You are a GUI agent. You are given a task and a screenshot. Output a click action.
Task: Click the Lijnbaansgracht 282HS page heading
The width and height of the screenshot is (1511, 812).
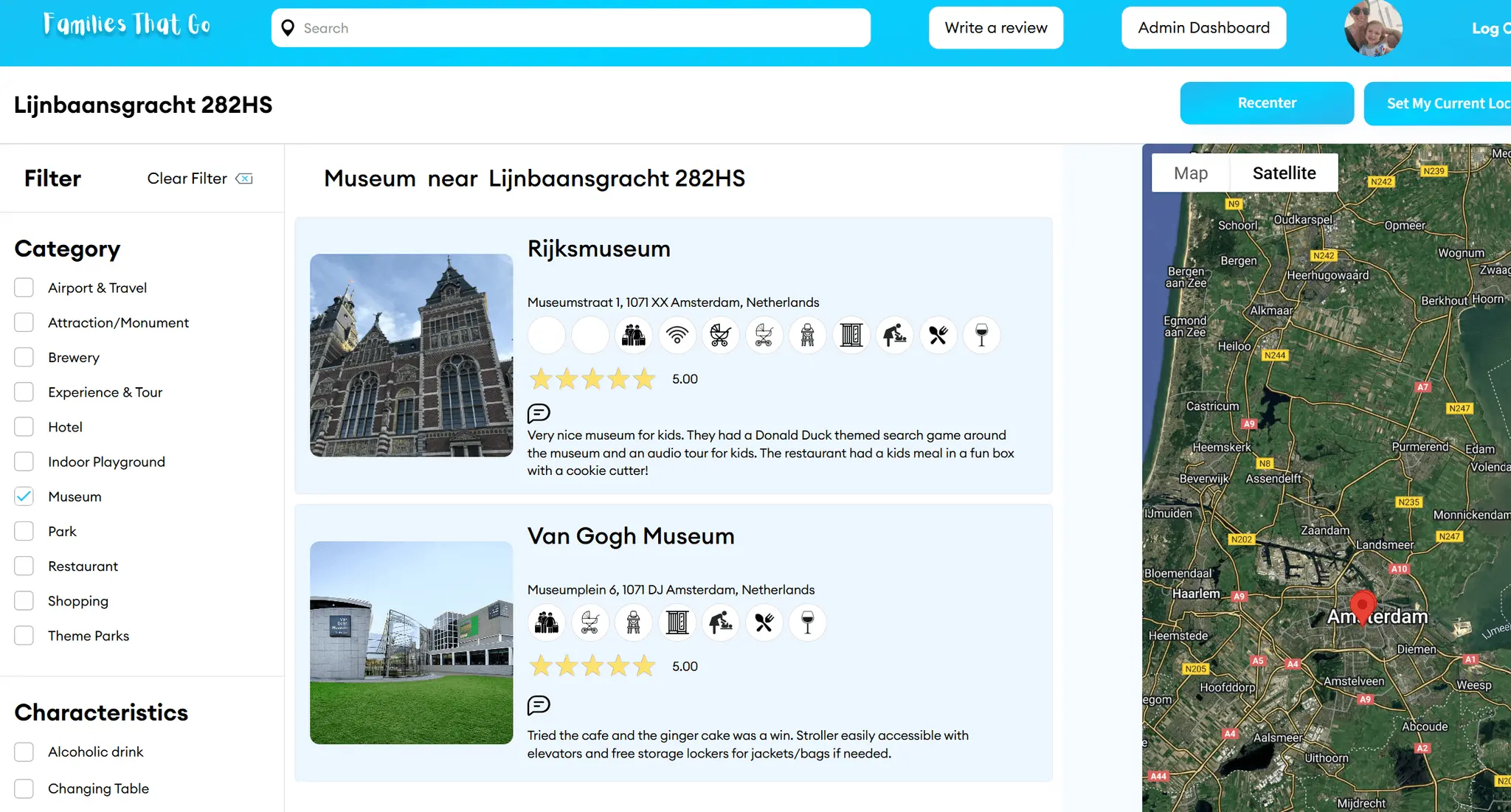(143, 105)
